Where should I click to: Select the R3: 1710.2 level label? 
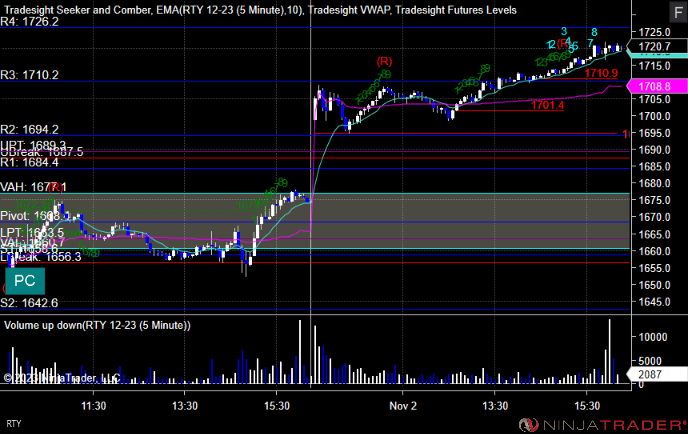coord(29,75)
